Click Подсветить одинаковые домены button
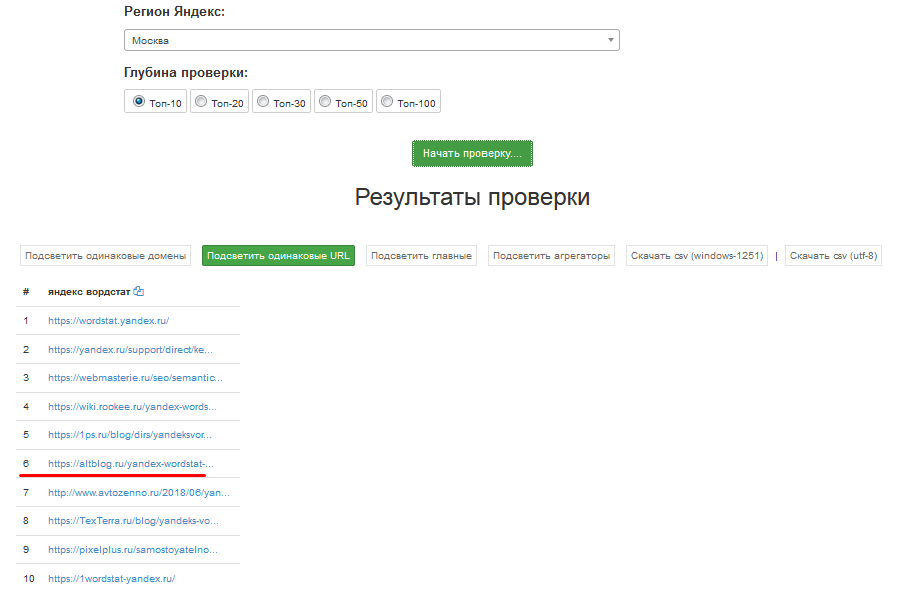Screen dimensions: 899x613 [105, 256]
